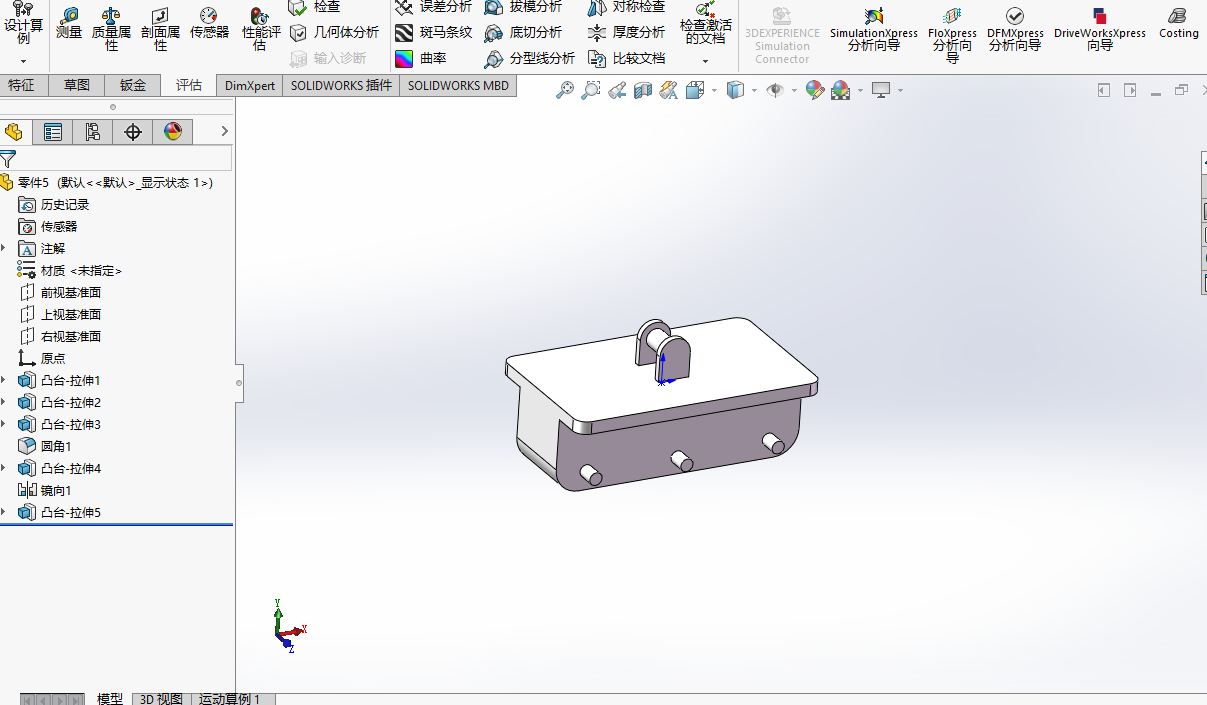Image resolution: width=1207 pixels, height=705 pixels.
Task: Open the Costing tool
Action: tap(1179, 23)
